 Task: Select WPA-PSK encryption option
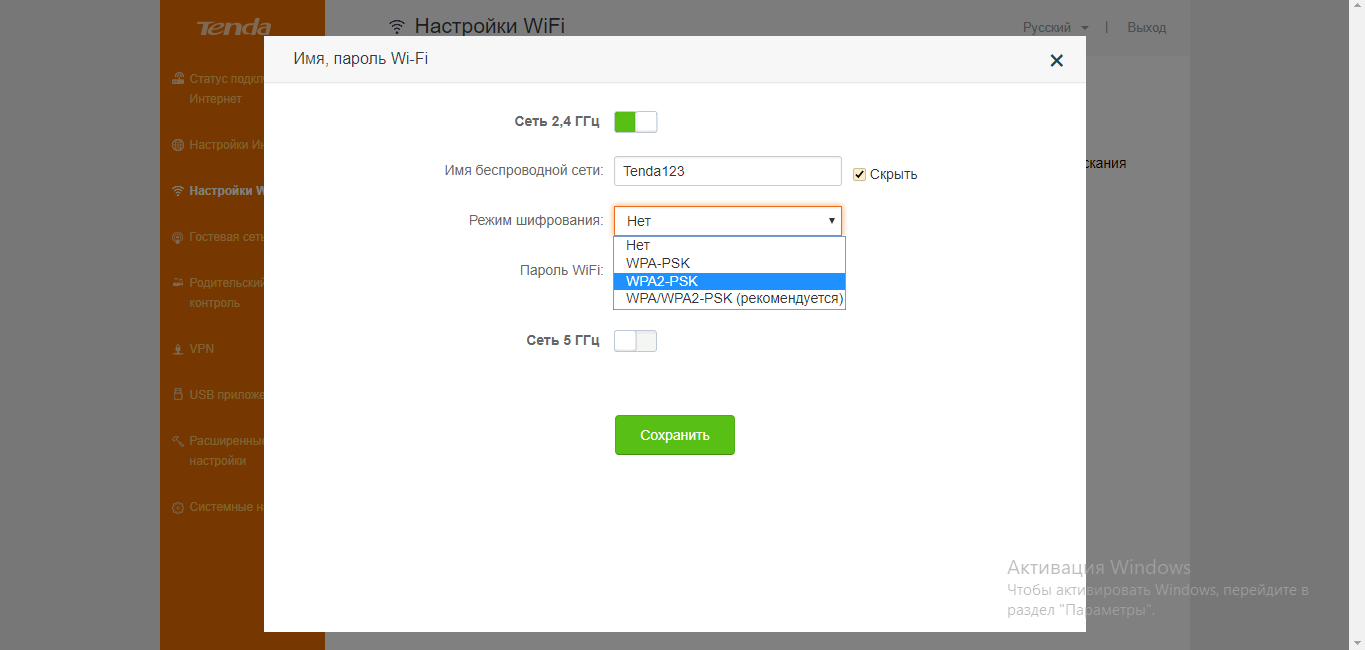coord(729,263)
